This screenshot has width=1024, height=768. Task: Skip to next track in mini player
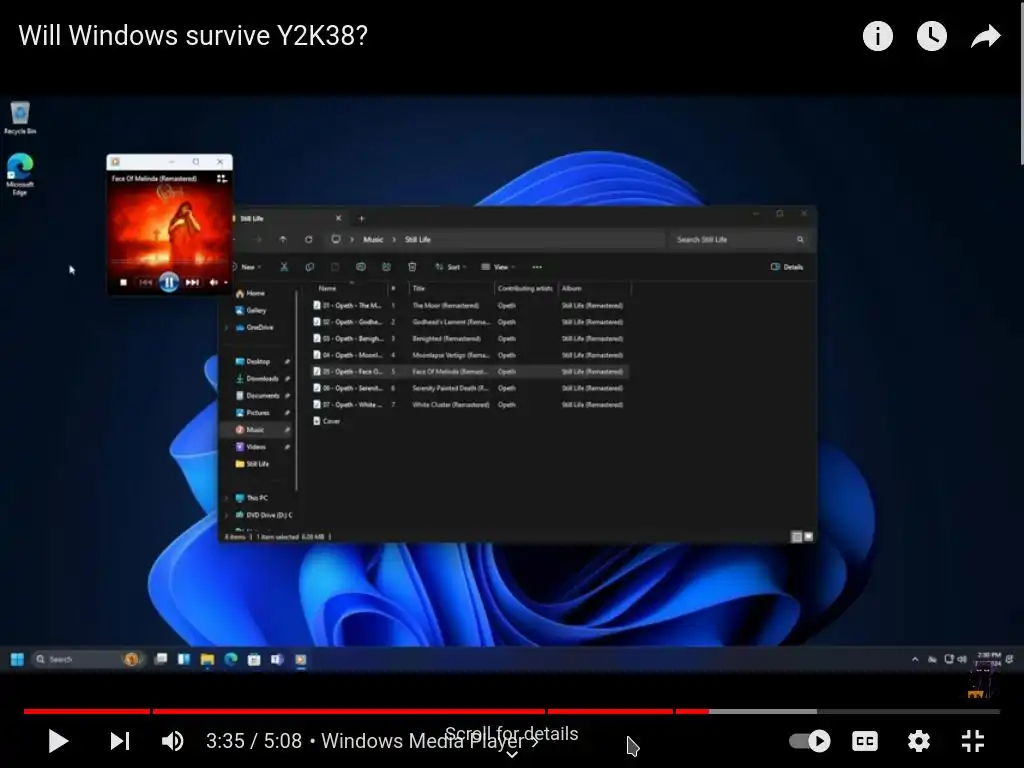point(192,282)
